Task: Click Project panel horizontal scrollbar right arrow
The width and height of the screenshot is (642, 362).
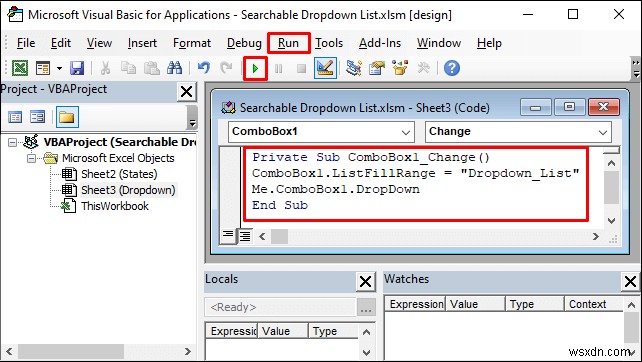Action: [x=188, y=351]
